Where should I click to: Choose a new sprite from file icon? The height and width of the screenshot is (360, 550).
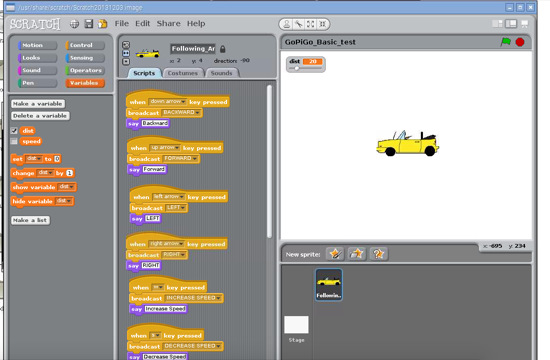point(357,253)
